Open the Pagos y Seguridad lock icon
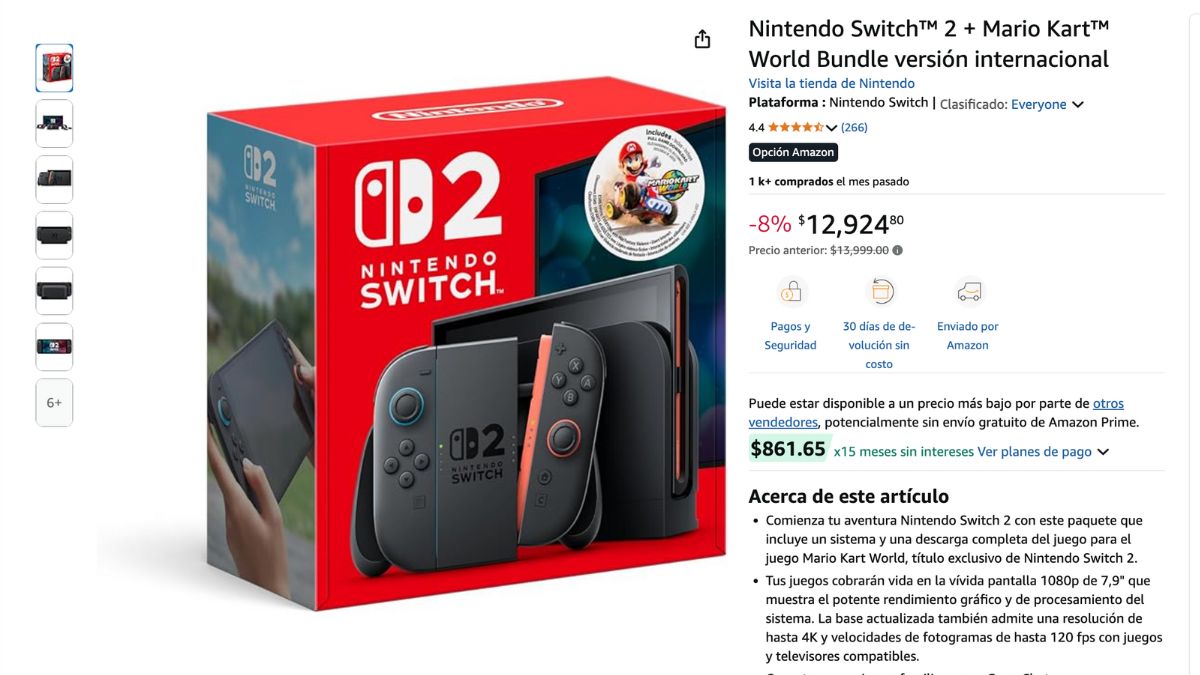1200x675 pixels. click(791, 292)
